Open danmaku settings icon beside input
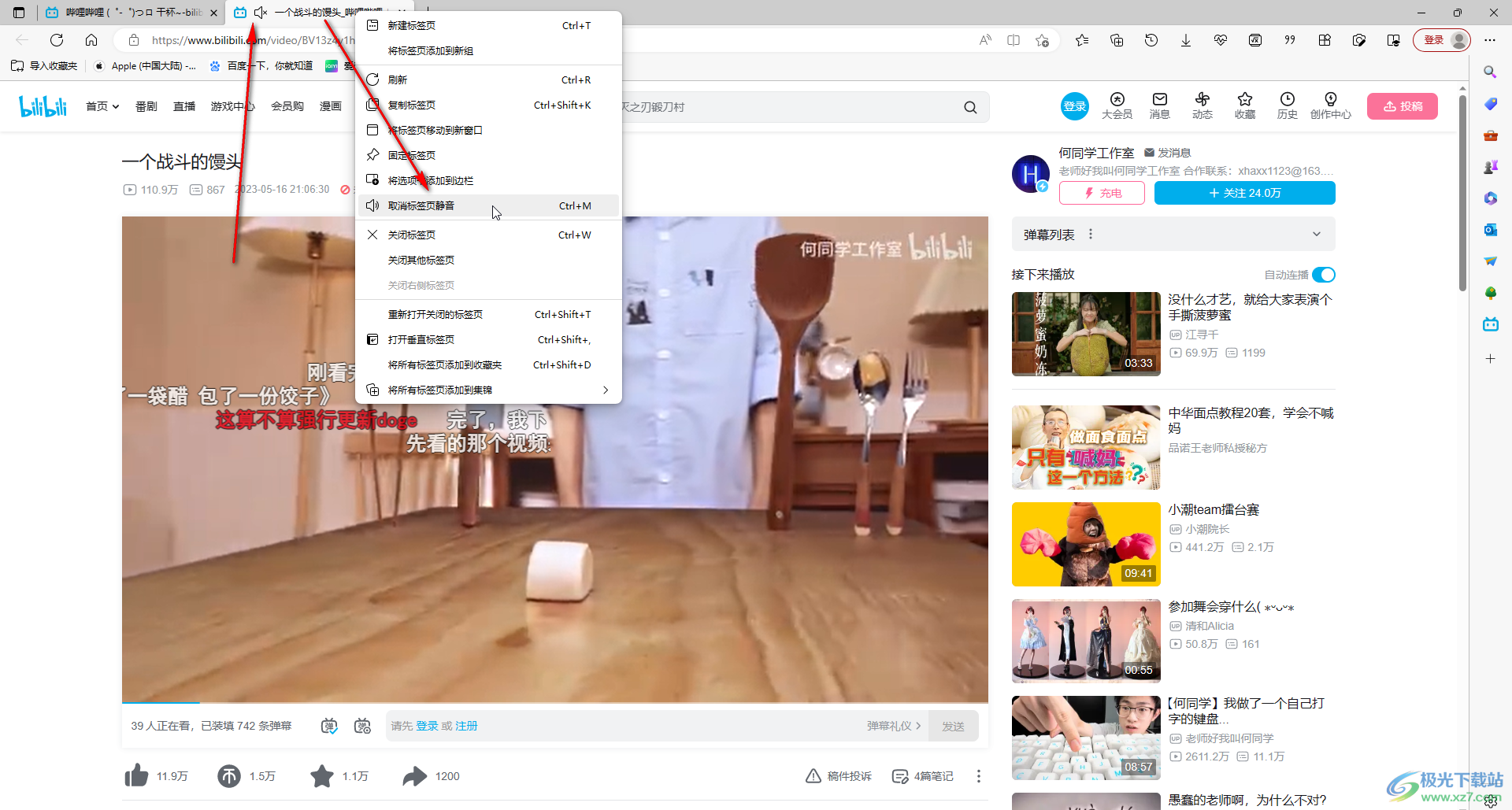 pos(362,726)
